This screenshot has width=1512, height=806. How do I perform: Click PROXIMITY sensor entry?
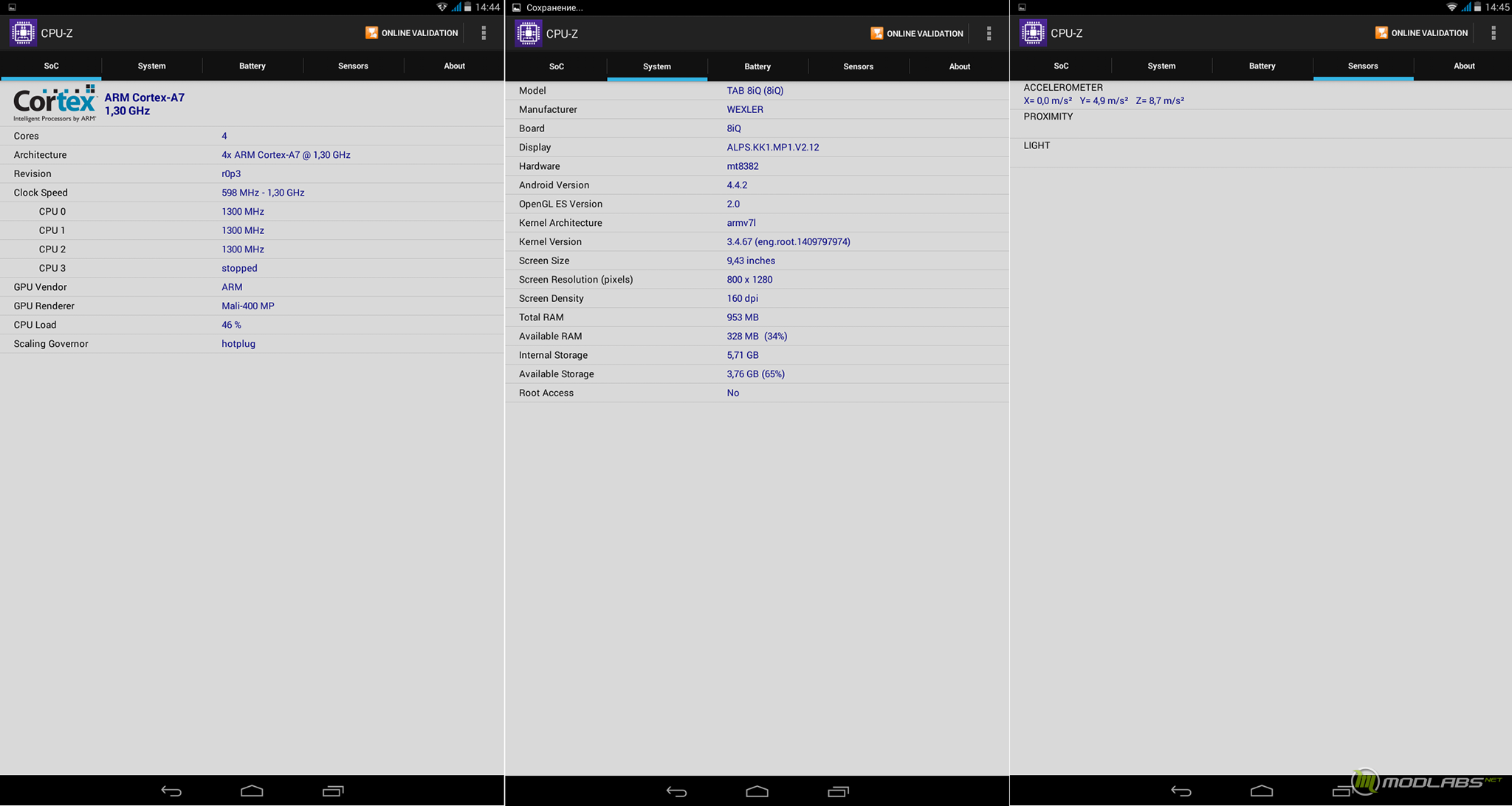tap(1261, 124)
